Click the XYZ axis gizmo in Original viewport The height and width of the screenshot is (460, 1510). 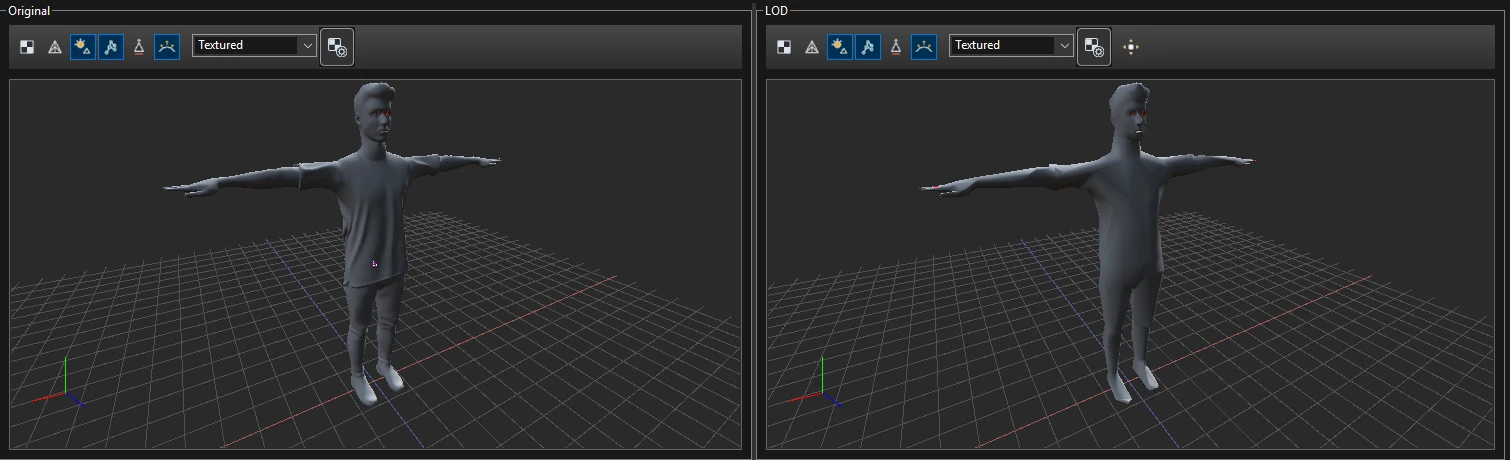(x=60, y=385)
